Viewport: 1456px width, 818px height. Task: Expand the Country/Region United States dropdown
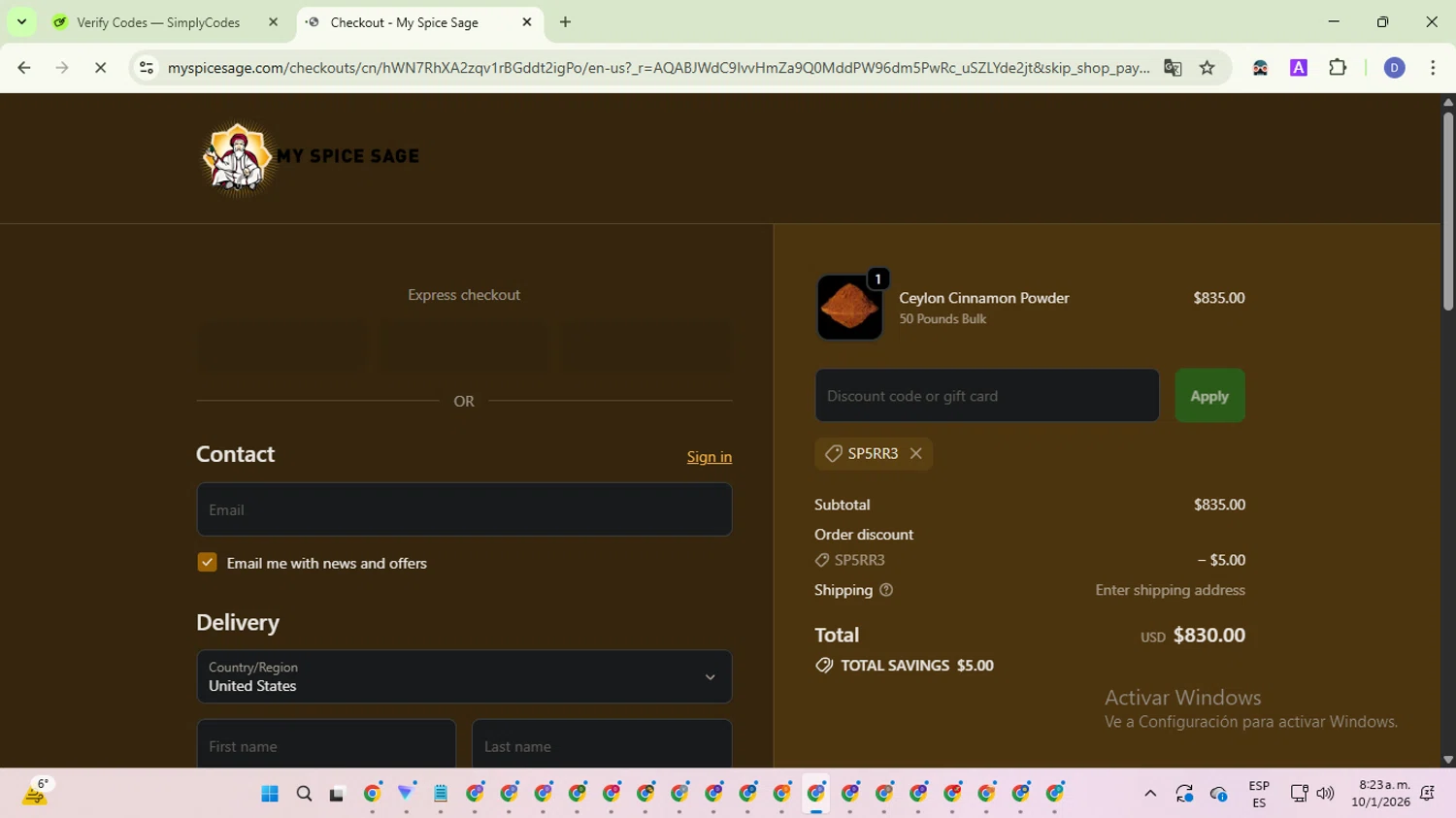[x=464, y=676]
